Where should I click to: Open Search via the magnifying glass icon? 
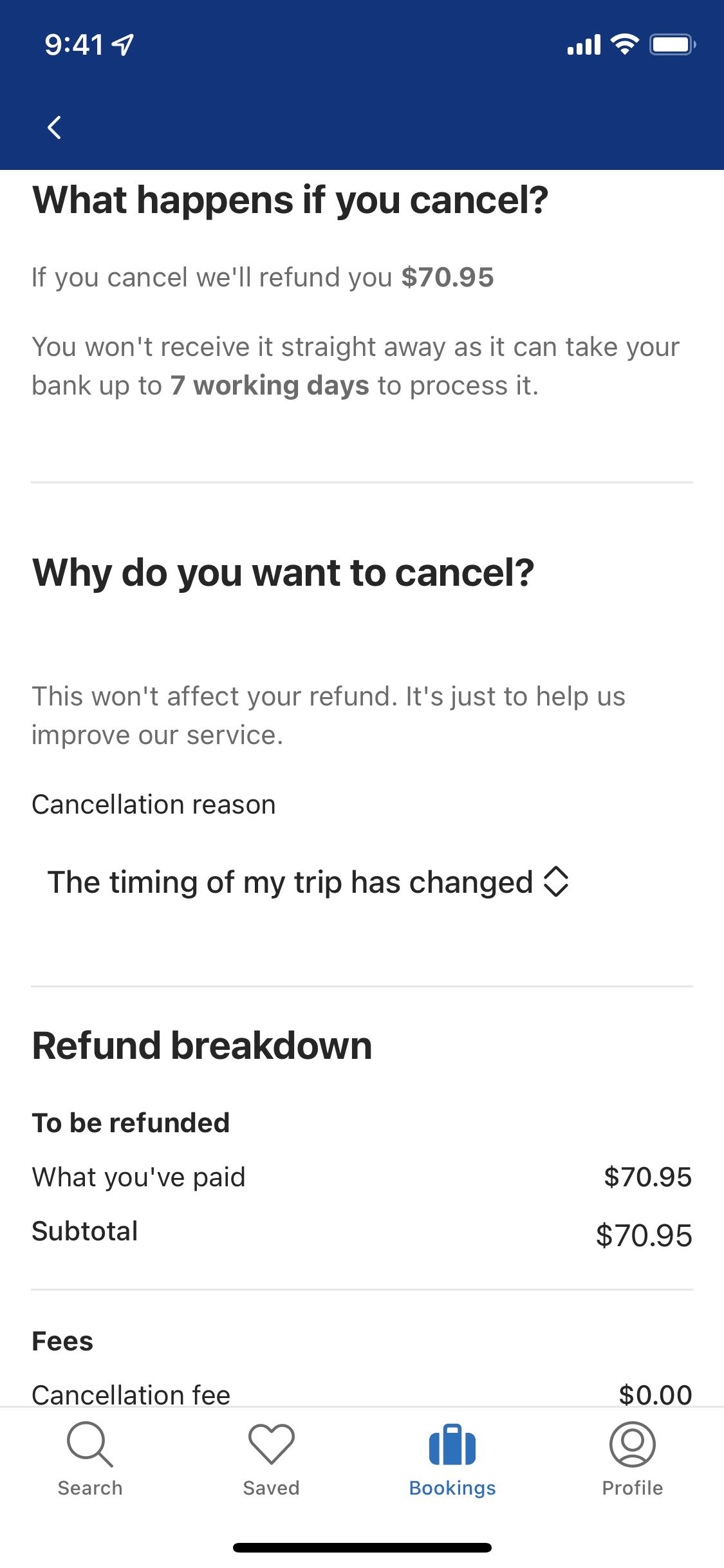89,1444
